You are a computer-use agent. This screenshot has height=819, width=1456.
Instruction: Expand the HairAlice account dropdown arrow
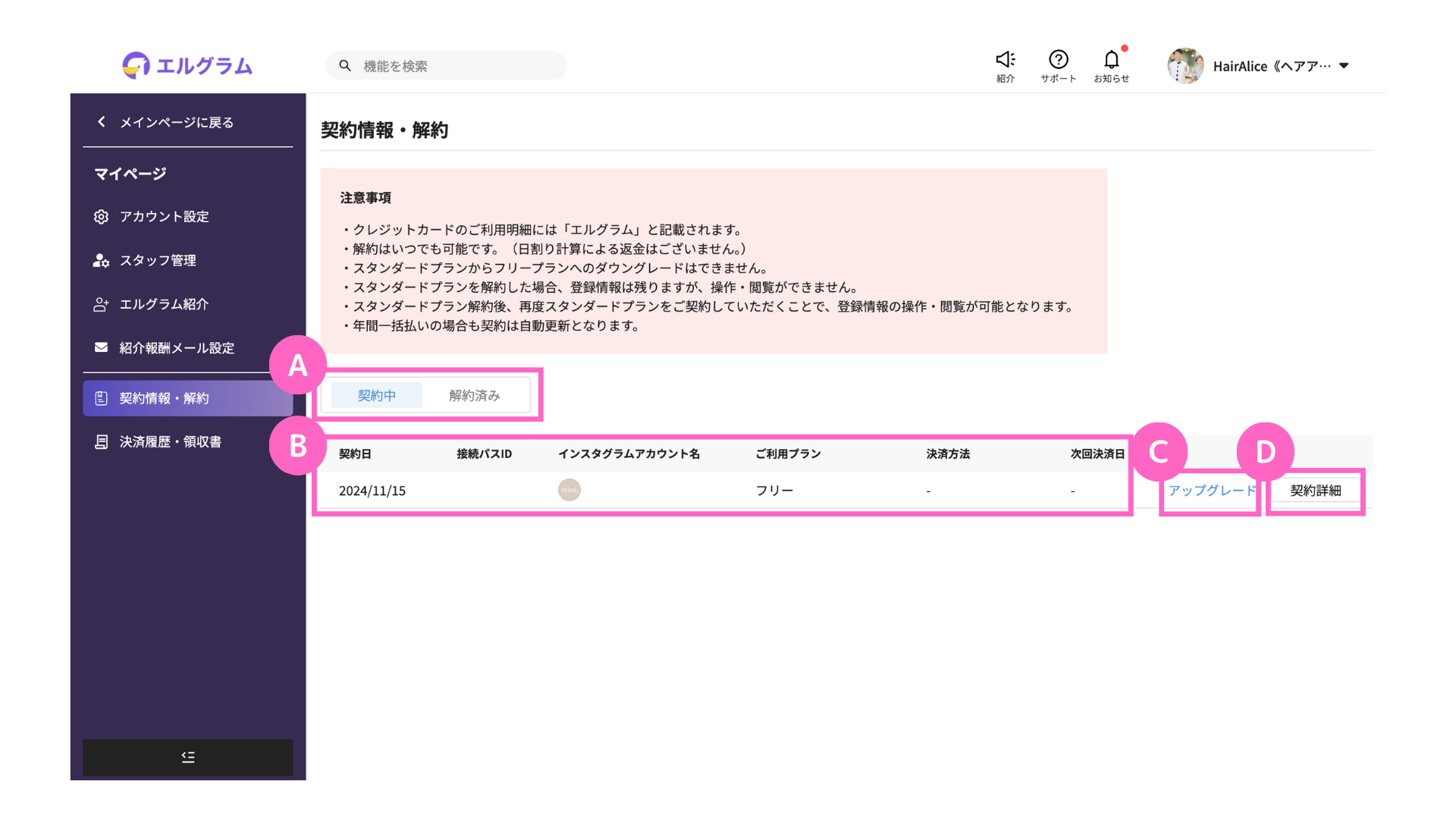[x=1344, y=66]
